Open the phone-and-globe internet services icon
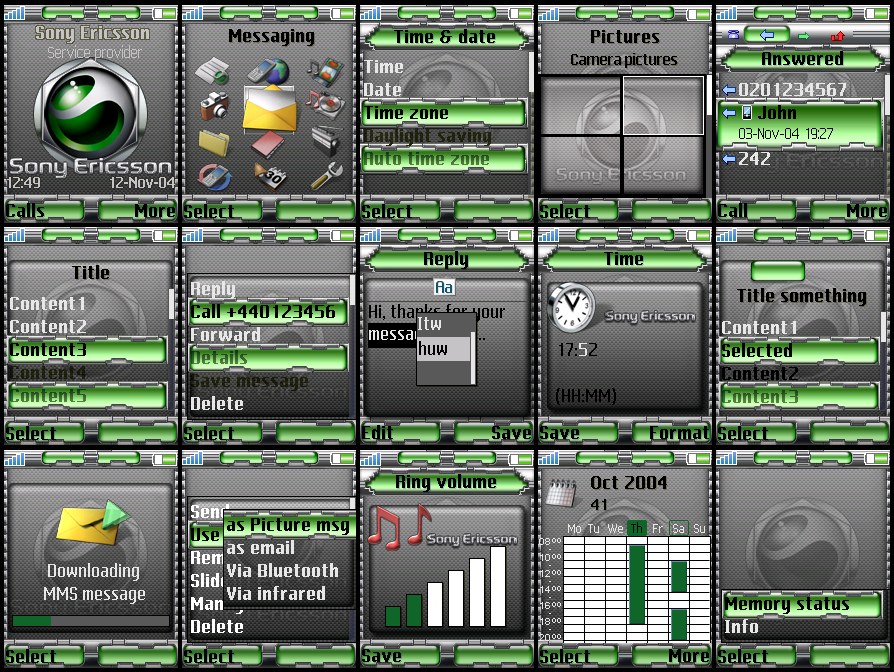The width and height of the screenshot is (894, 672). 268,72
